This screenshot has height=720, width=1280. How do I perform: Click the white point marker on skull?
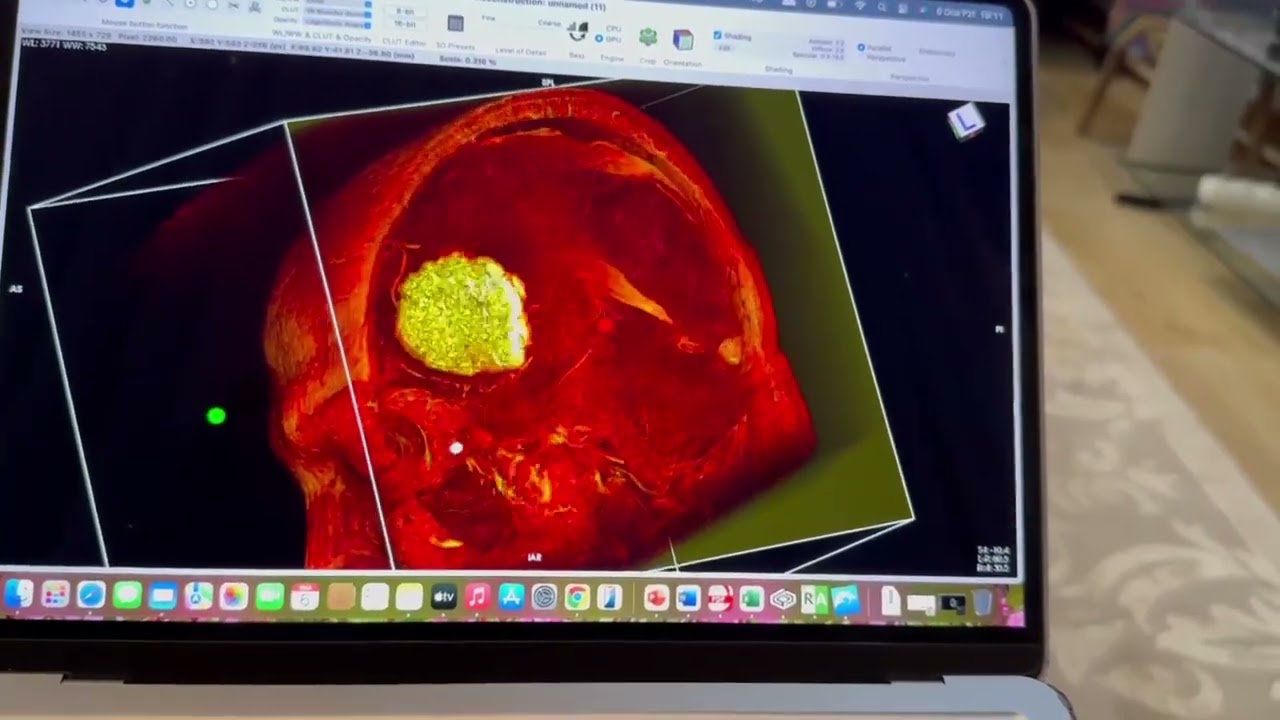click(456, 449)
